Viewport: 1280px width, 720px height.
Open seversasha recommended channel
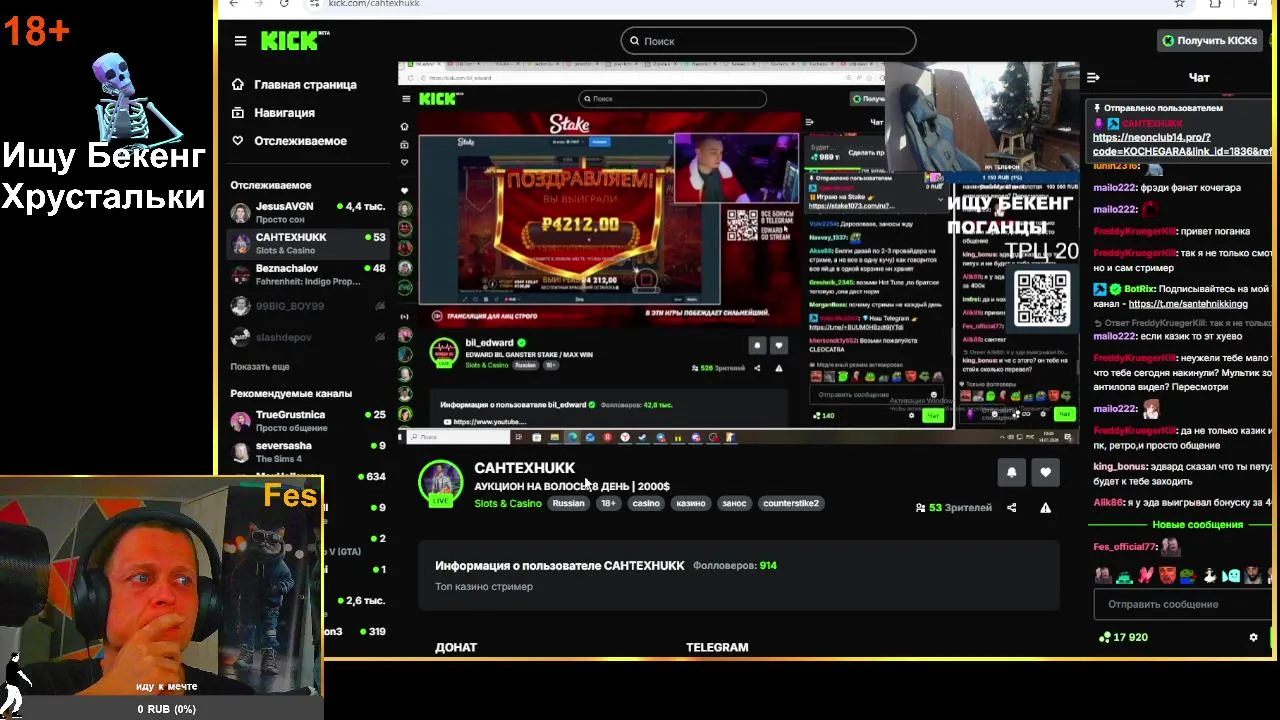coord(308,451)
